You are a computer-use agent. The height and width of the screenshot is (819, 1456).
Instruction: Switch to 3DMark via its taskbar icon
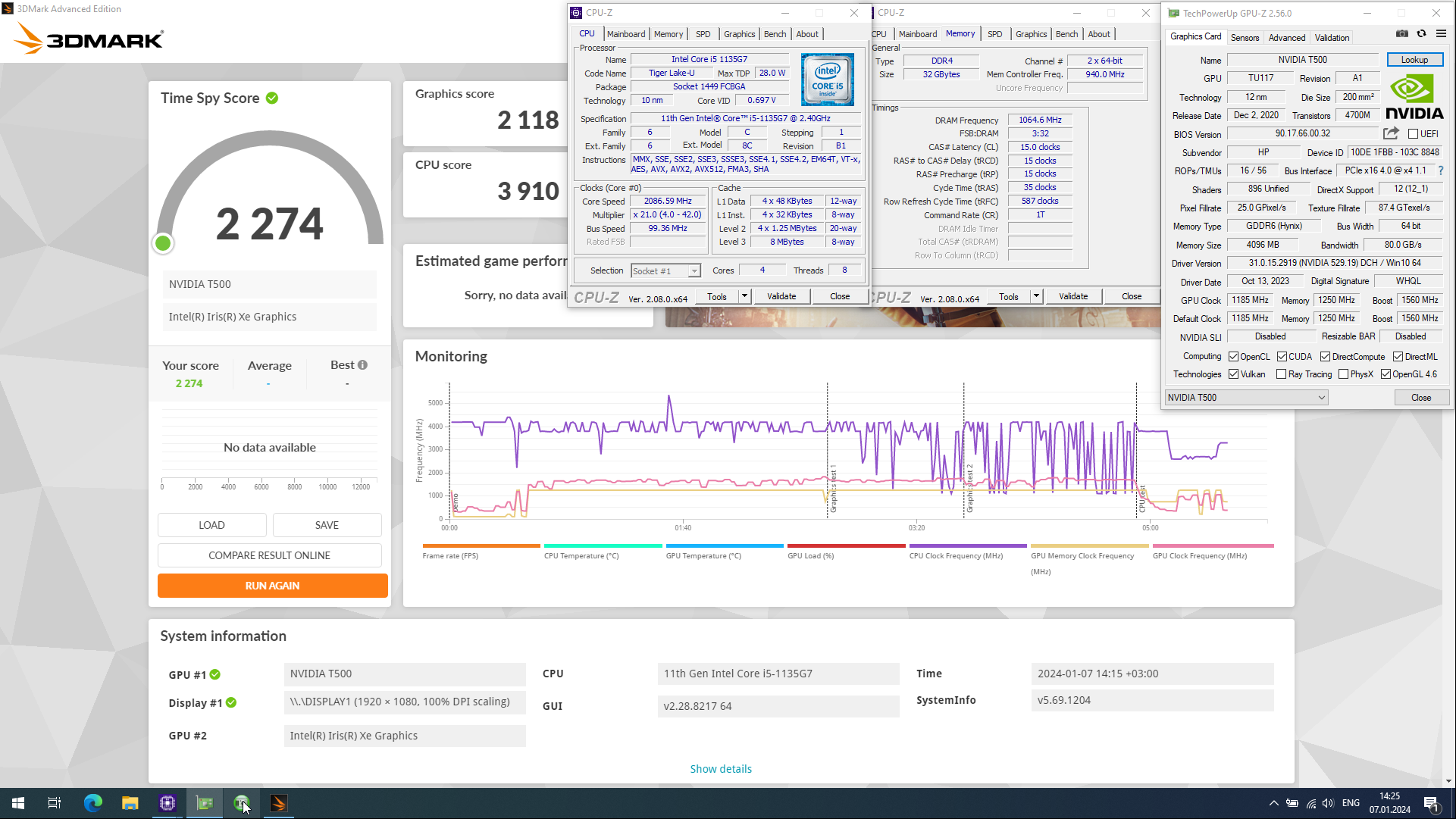[x=279, y=803]
